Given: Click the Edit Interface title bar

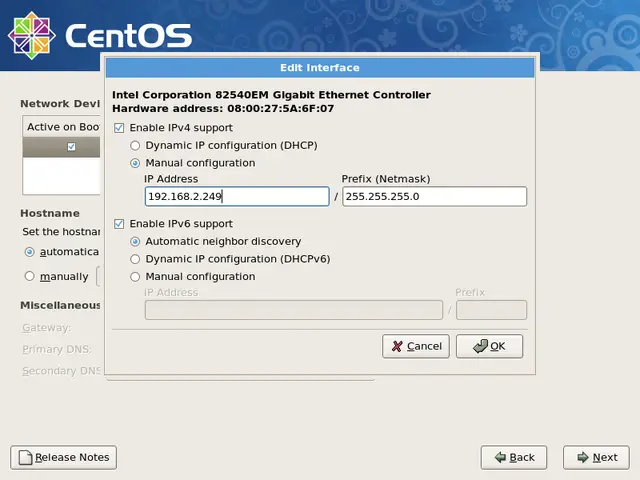Looking at the screenshot, I should pos(320,68).
